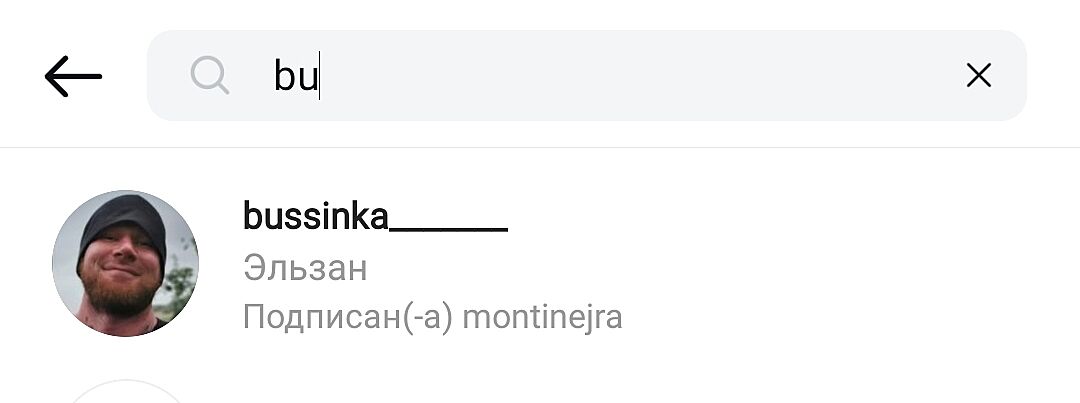The height and width of the screenshot is (403, 1080).
Task: Open the bussinka_______ username result
Action: click(375, 216)
